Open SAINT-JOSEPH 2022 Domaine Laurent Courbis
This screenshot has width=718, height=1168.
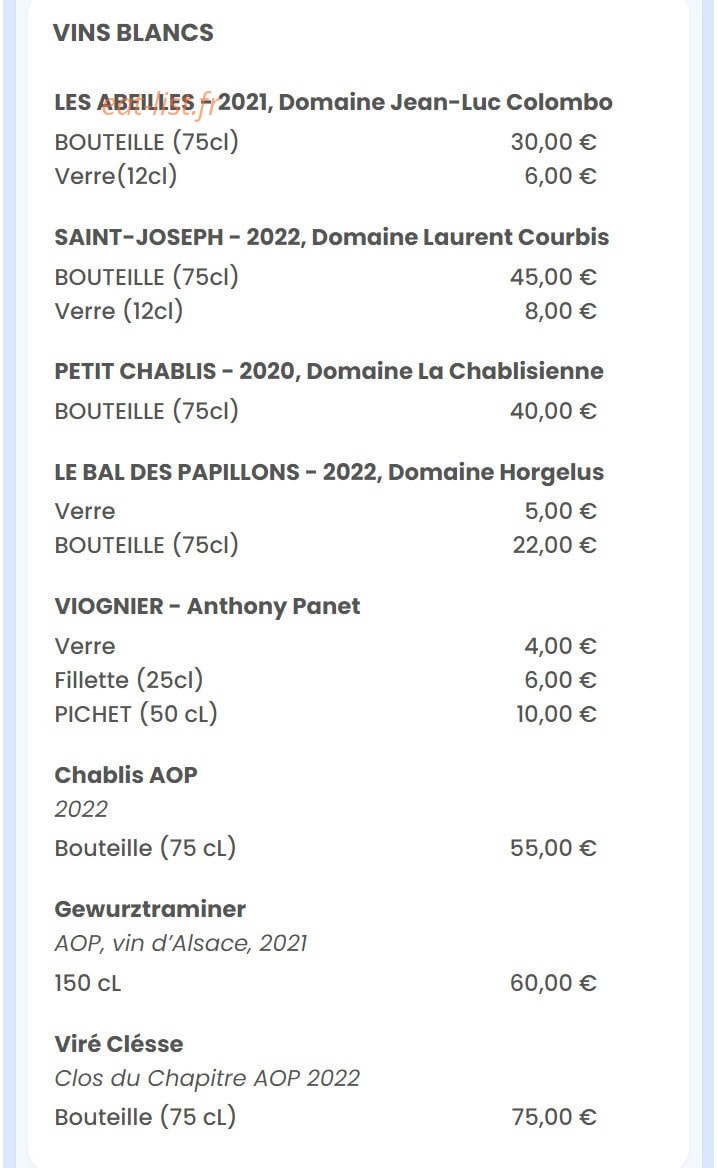click(x=331, y=237)
